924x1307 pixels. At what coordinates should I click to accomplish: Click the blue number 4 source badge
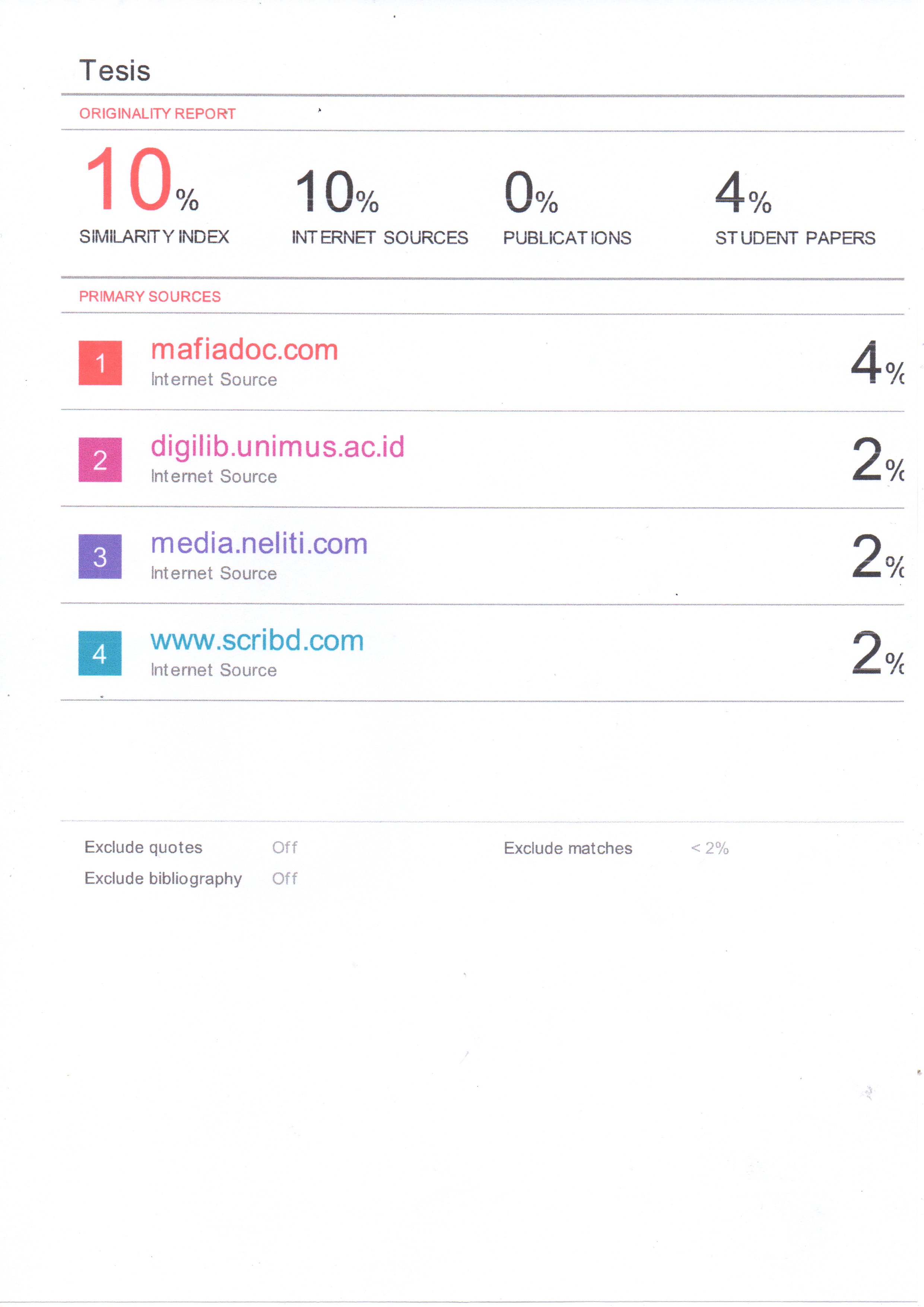point(100,653)
